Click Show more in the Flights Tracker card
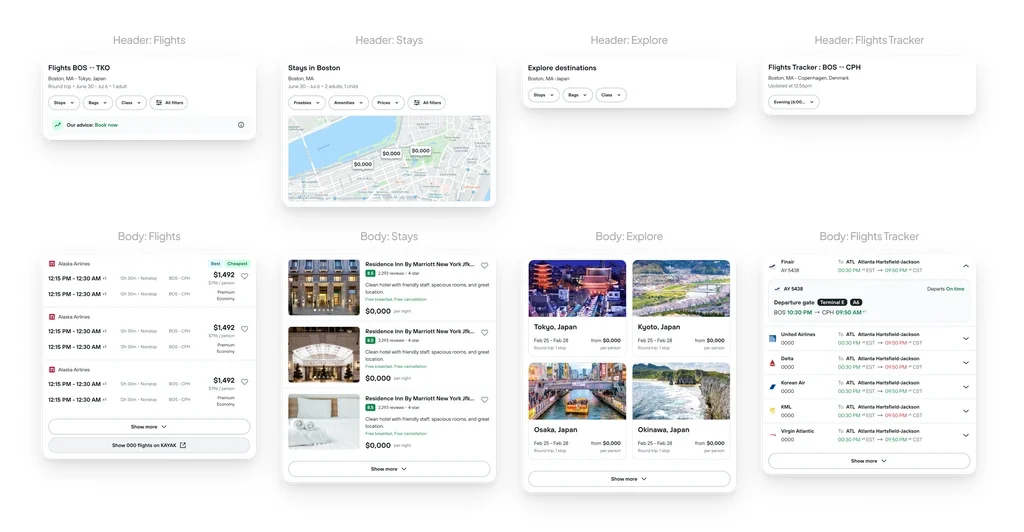 pos(869,461)
